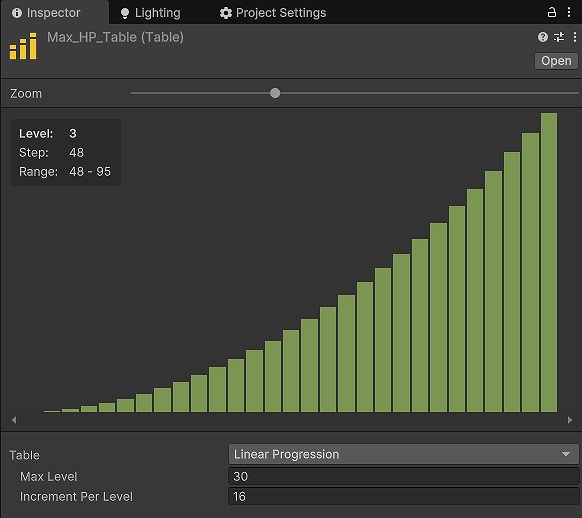Open the help reference icon

pos(543,37)
